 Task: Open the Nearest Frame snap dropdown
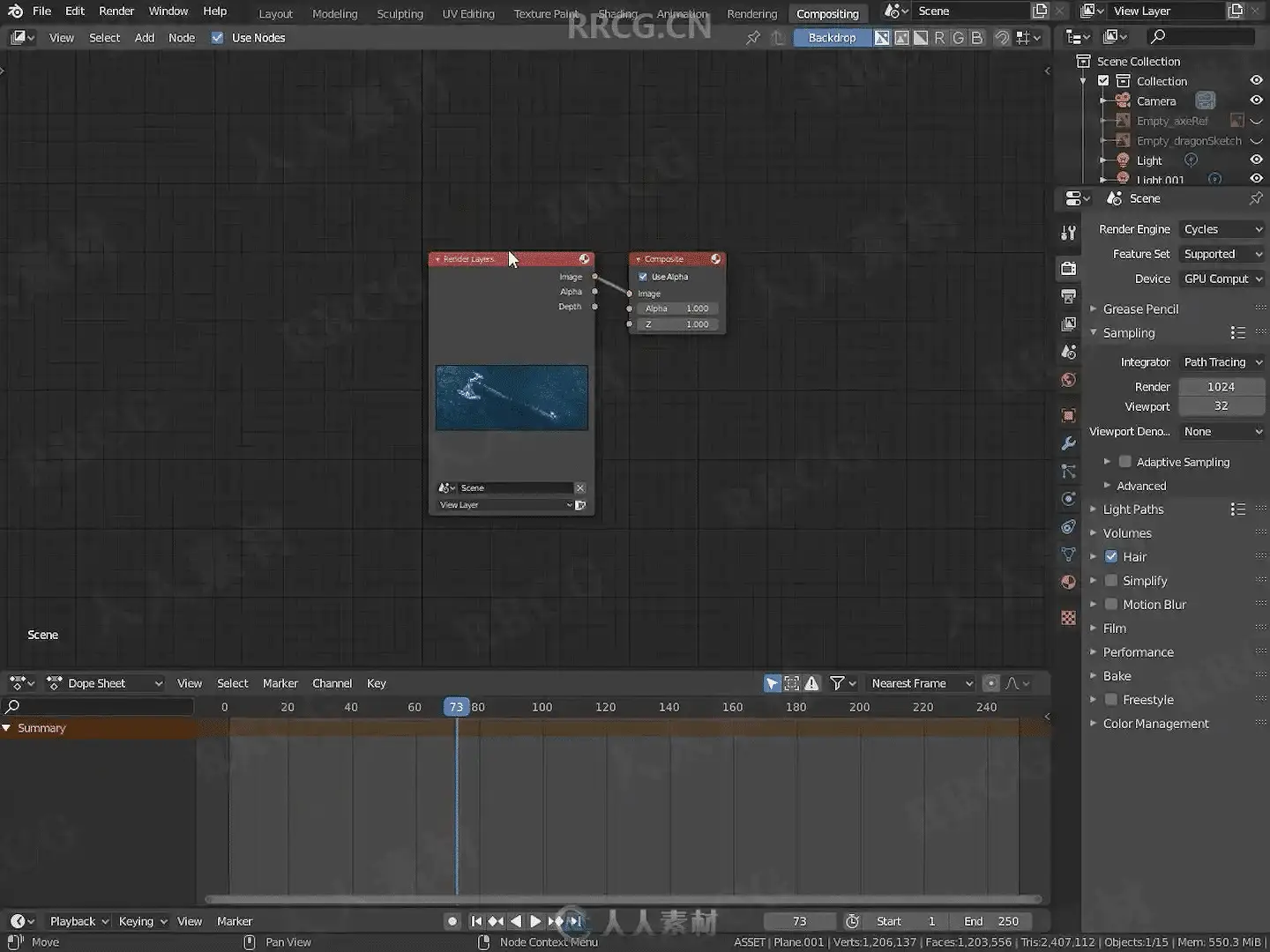[921, 683]
